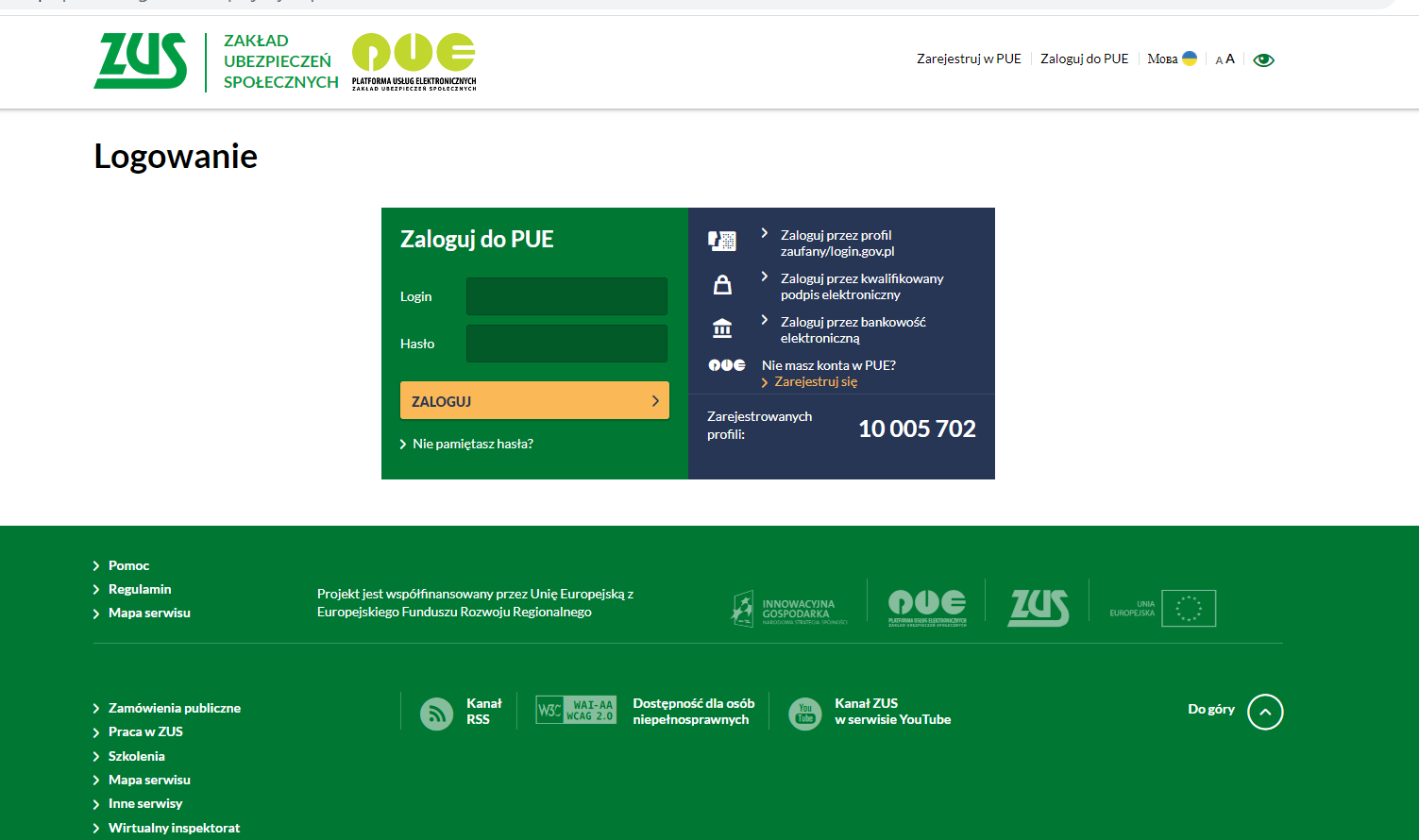Open the YouTube channel icon
Image resolution: width=1419 pixels, height=840 pixels.
805,714
